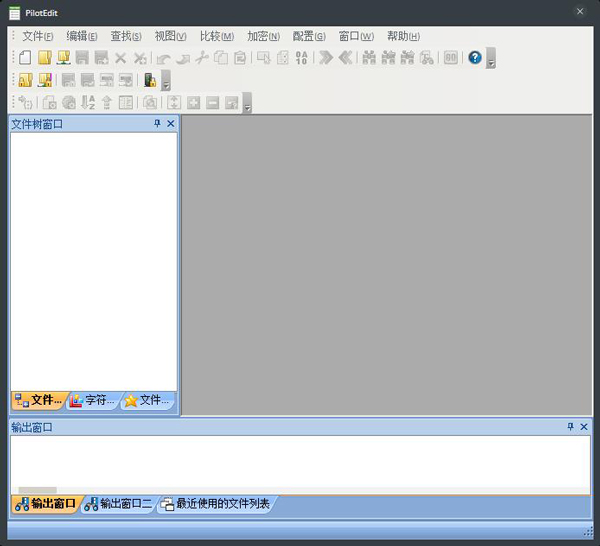Open the 配置(G) menu

(309, 36)
